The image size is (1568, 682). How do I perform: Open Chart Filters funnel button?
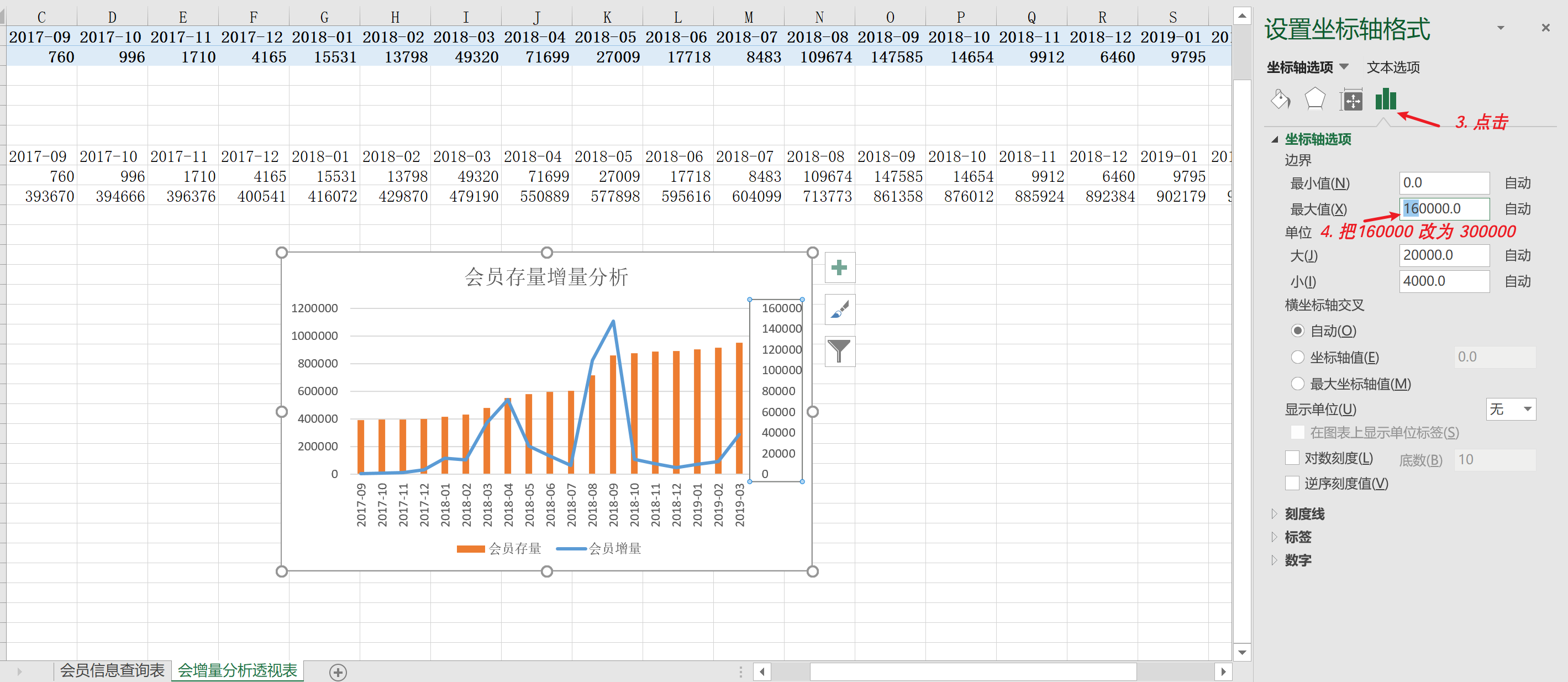pos(839,352)
